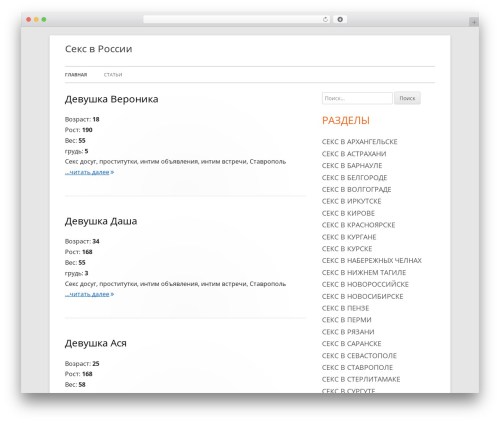Open the Статьи menu item
The image size is (500, 423).
coord(113,75)
